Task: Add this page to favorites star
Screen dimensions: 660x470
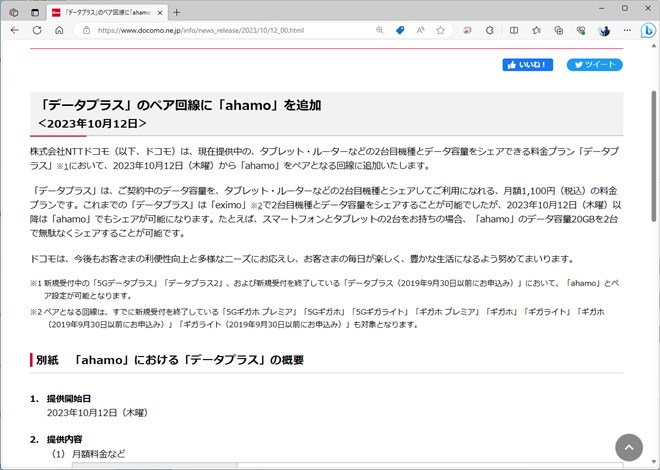Action: click(441, 30)
